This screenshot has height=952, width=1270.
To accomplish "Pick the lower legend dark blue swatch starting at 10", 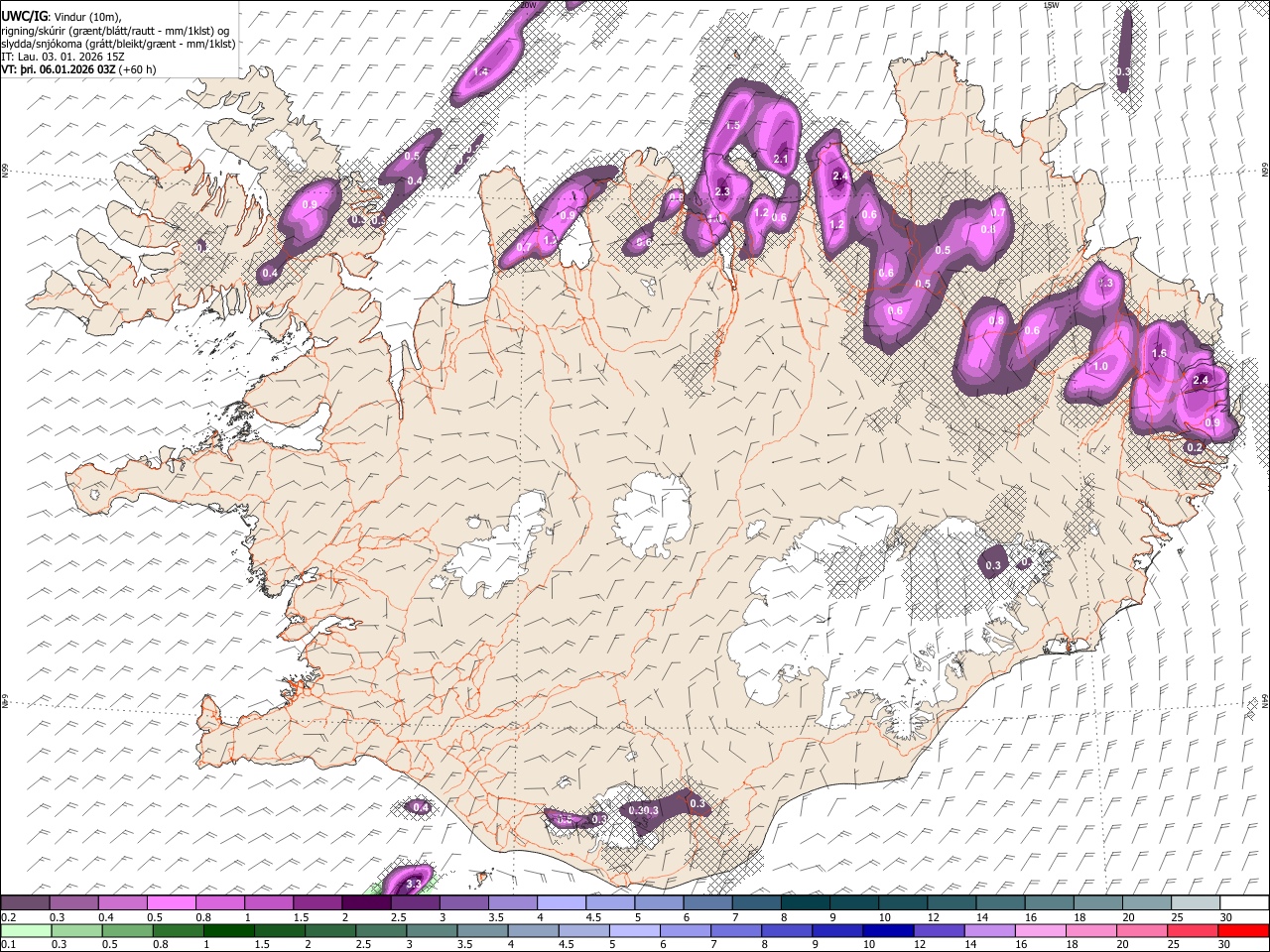I will pos(889,930).
